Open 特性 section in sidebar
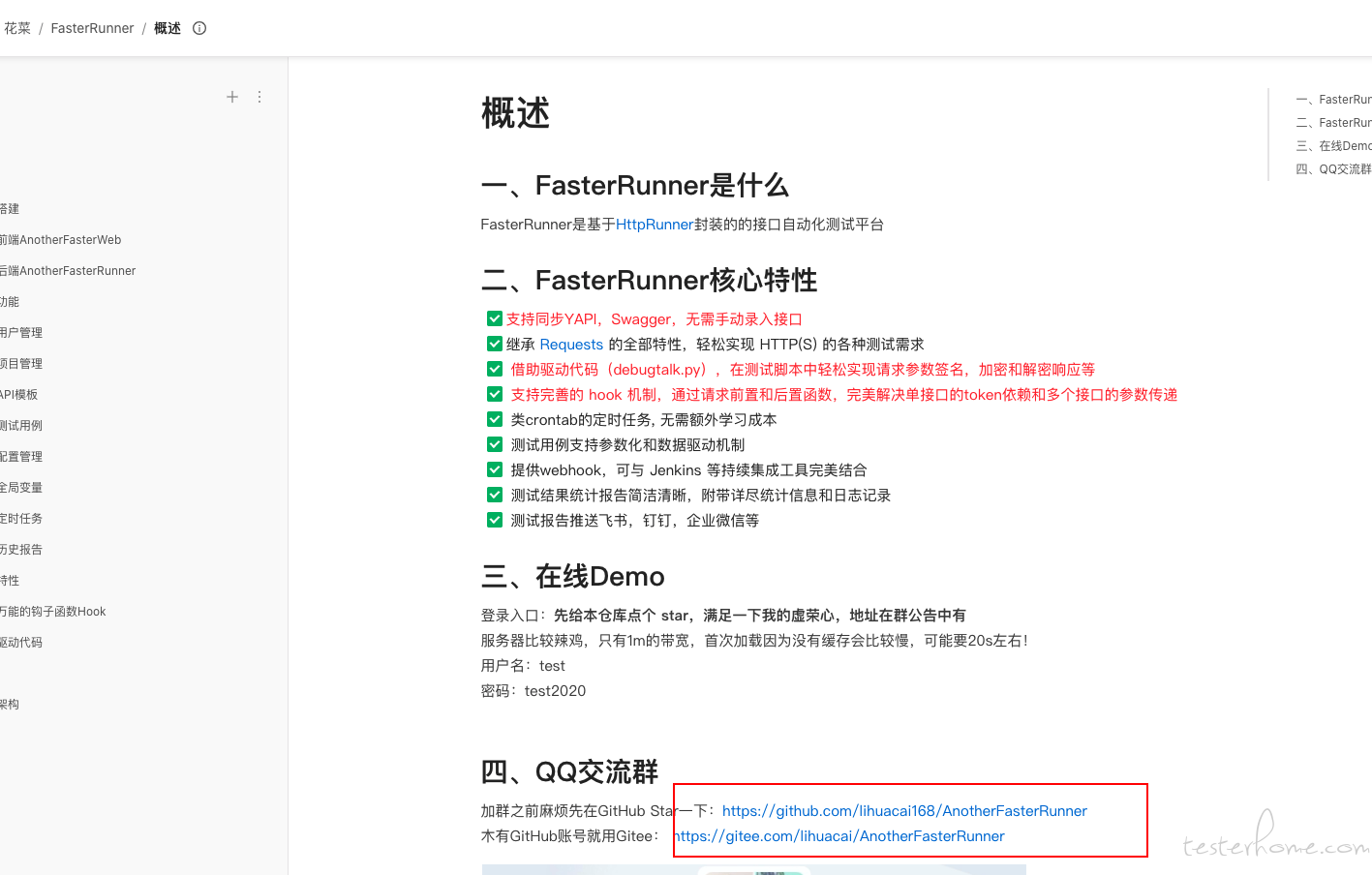Viewport: 1372px width, 875px height. (10, 581)
